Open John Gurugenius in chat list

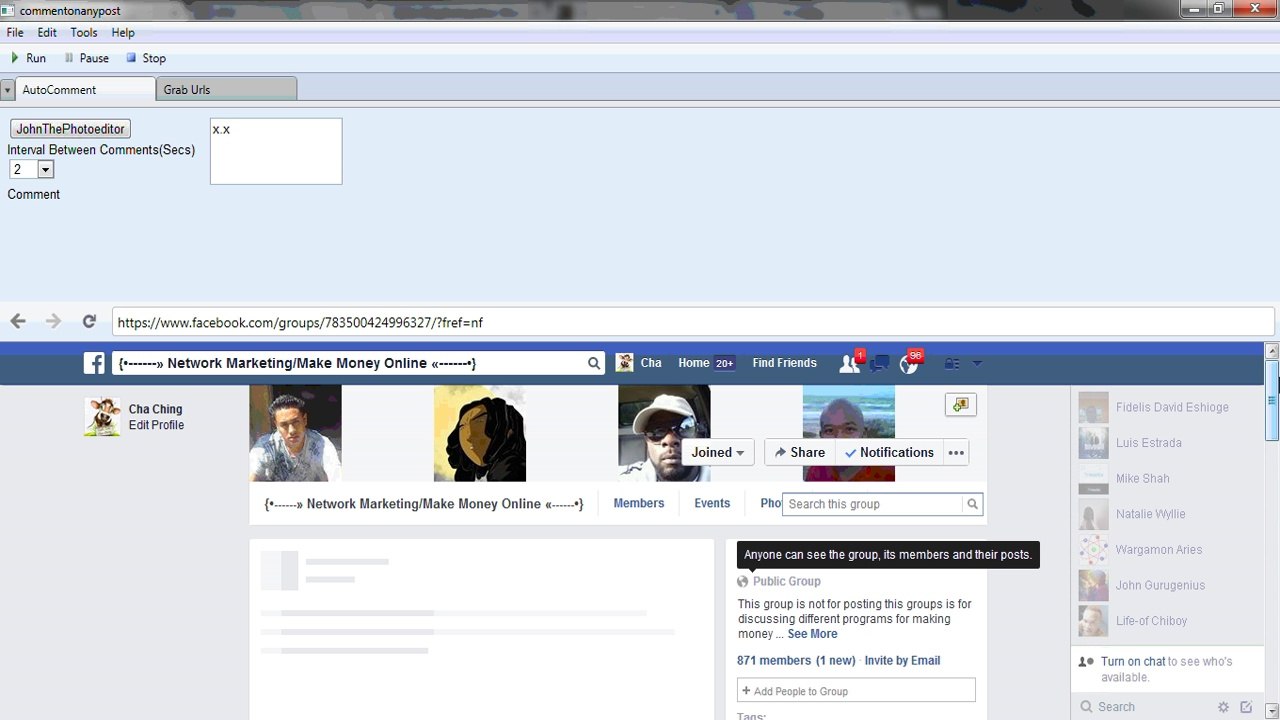(x=1160, y=585)
